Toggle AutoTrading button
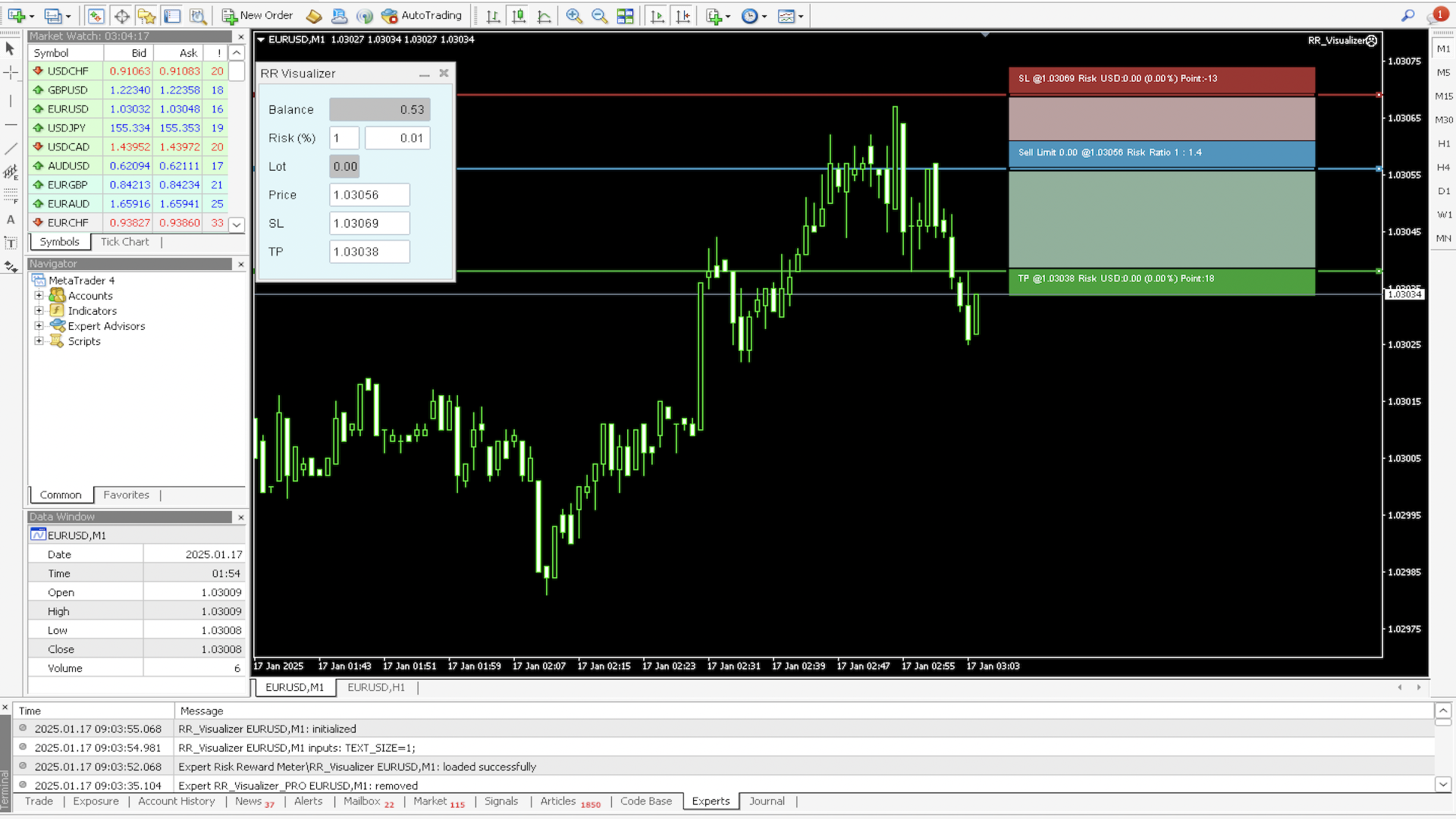The image size is (1456, 819). click(x=422, y=15)
